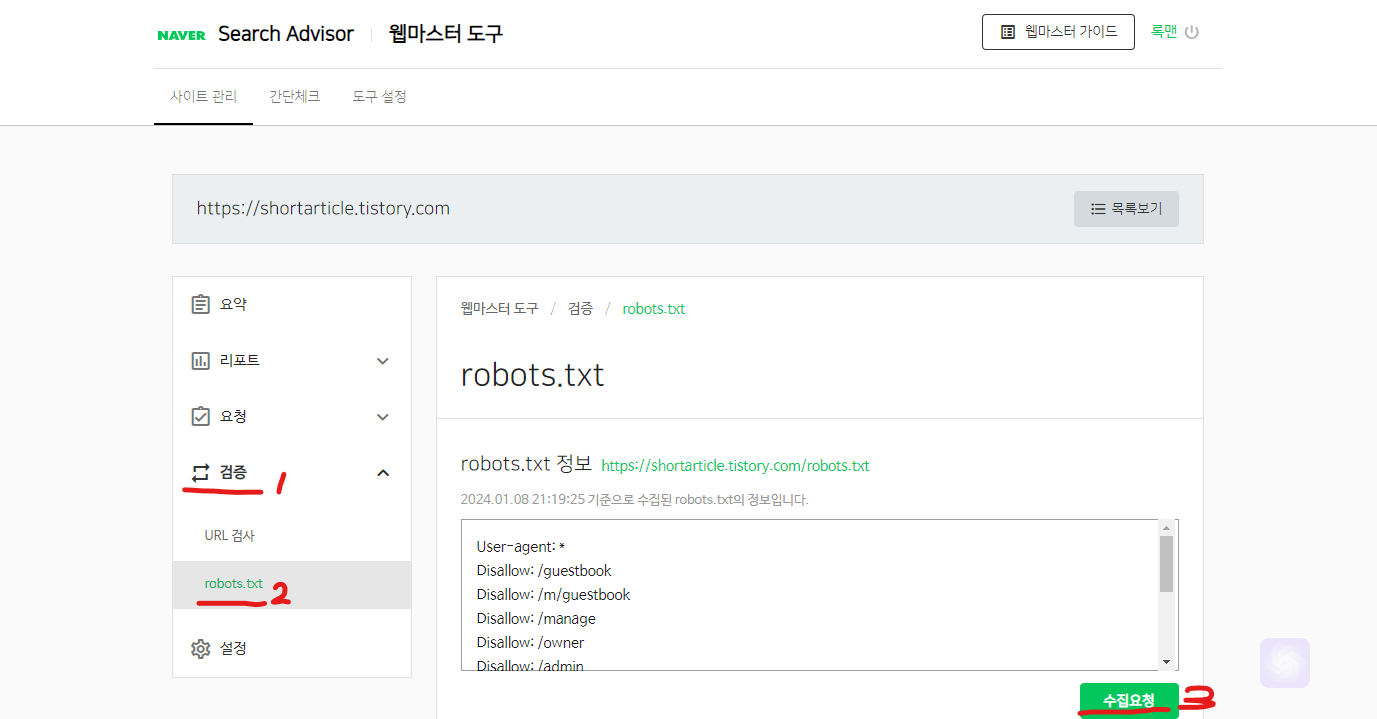Screen dimensions: 1377x719
Task: Click the robots.txt 정보 heading
Action: [x=526, y=464]
